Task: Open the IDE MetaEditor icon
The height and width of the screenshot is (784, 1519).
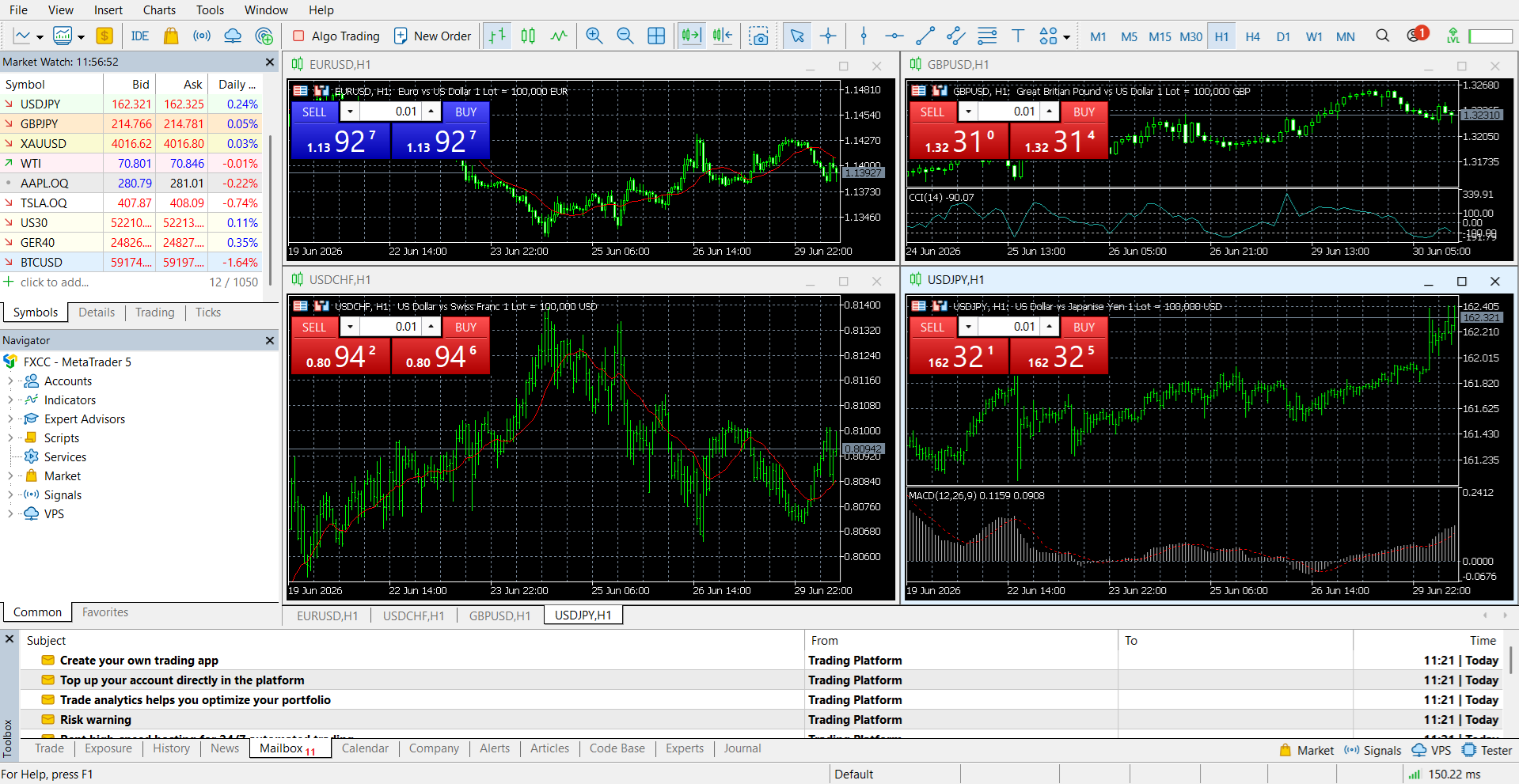Action: (140, 36)
